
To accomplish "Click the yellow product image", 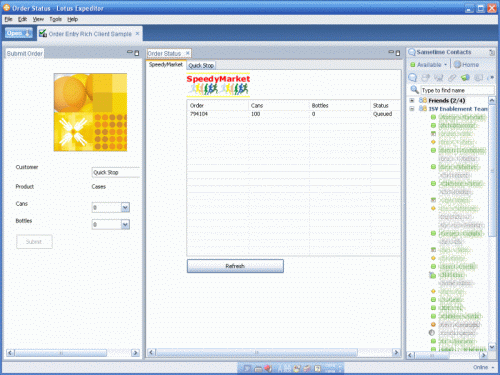I will (90, 112).
